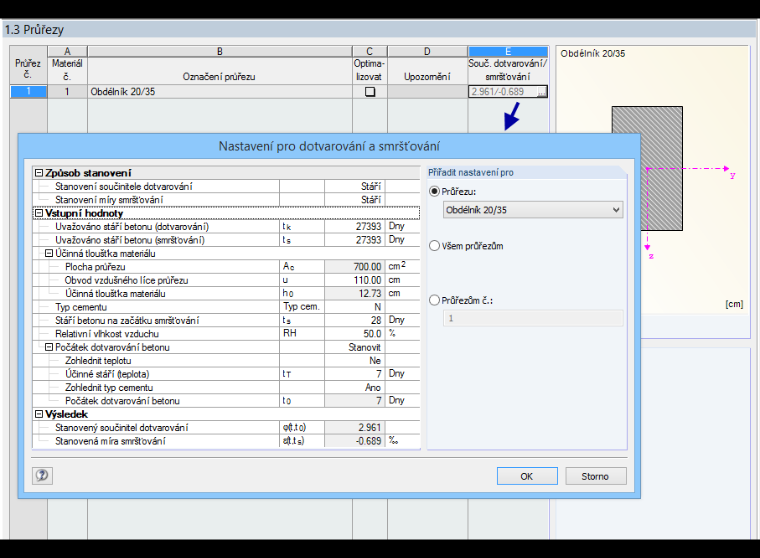Collapse the Počátek dotvarování betonu group

tap(49, 347)
